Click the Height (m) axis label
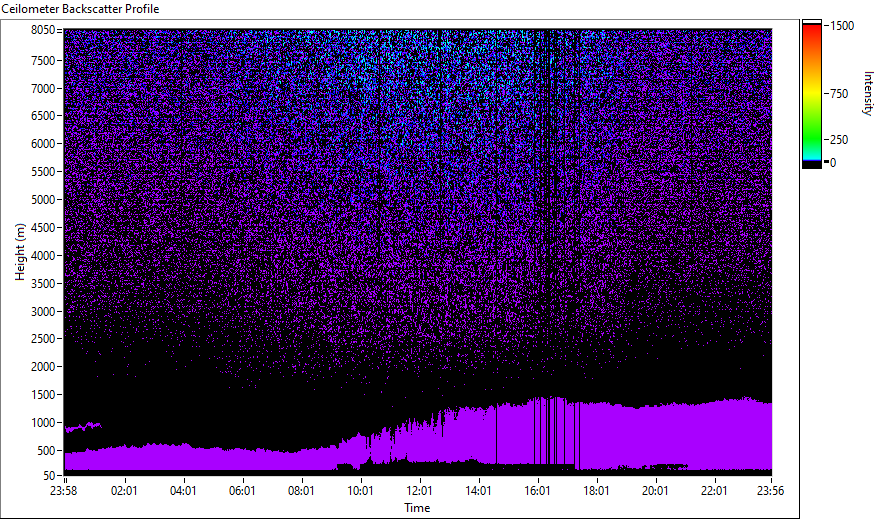This screenshot has width=878, height=519. [x=20, y=252]
